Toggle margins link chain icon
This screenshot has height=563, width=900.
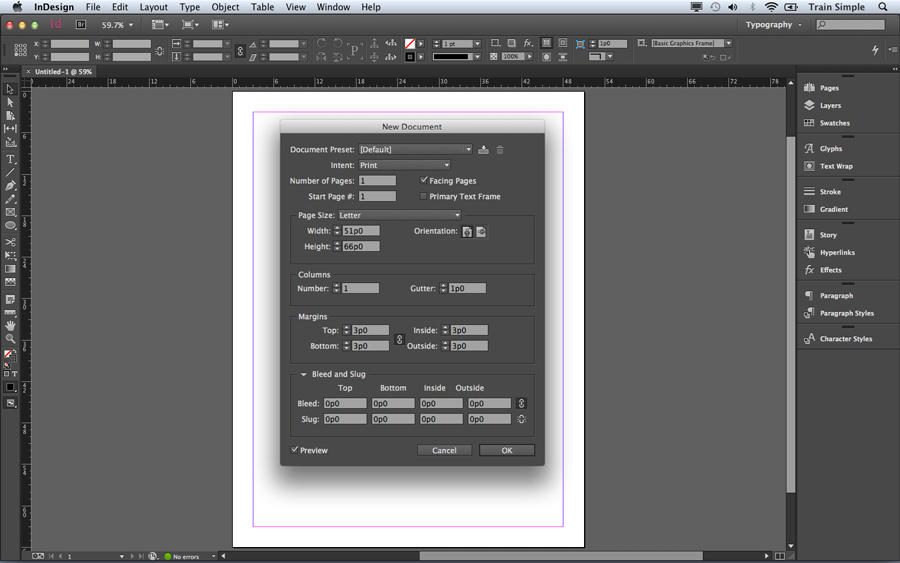click(399, 339)
